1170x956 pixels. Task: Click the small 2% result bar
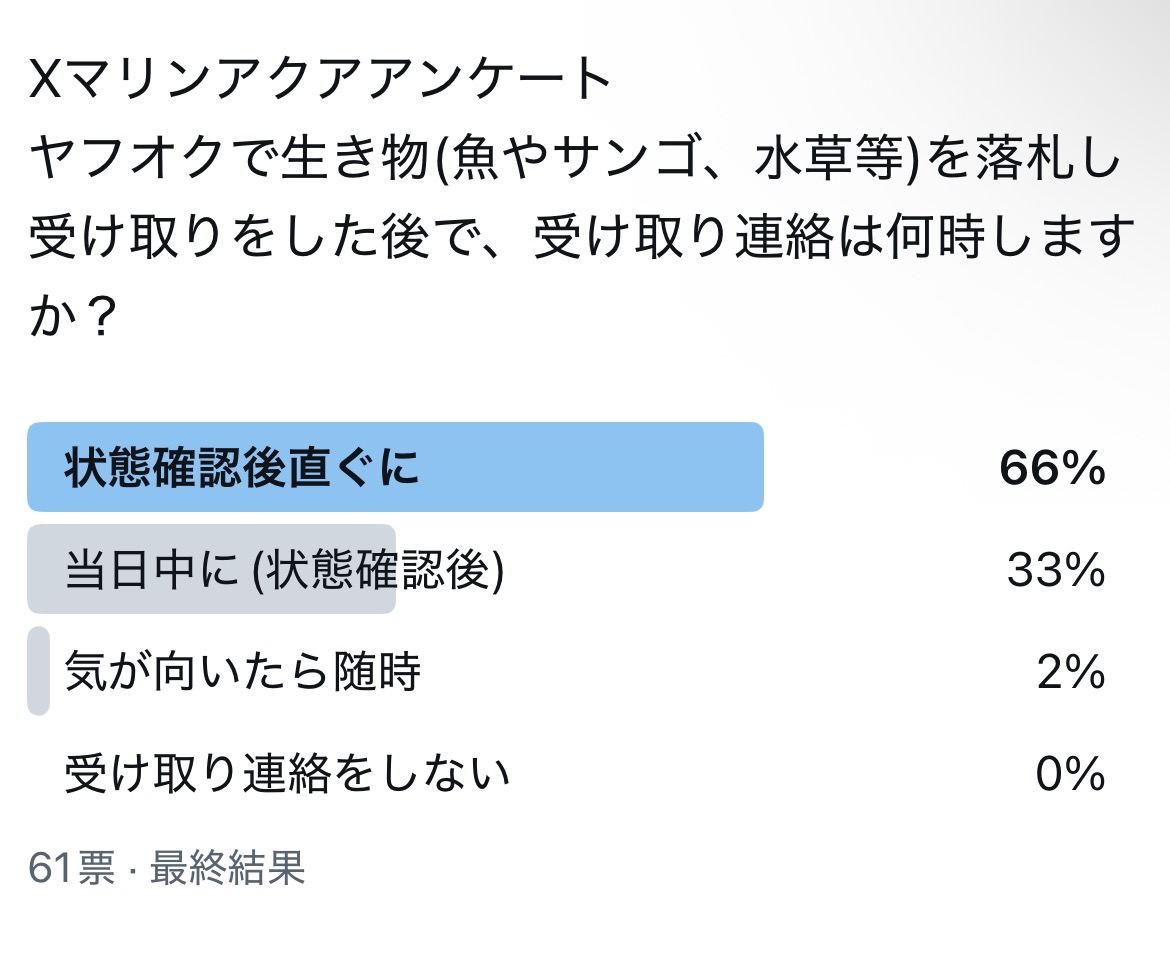[39, 671]
